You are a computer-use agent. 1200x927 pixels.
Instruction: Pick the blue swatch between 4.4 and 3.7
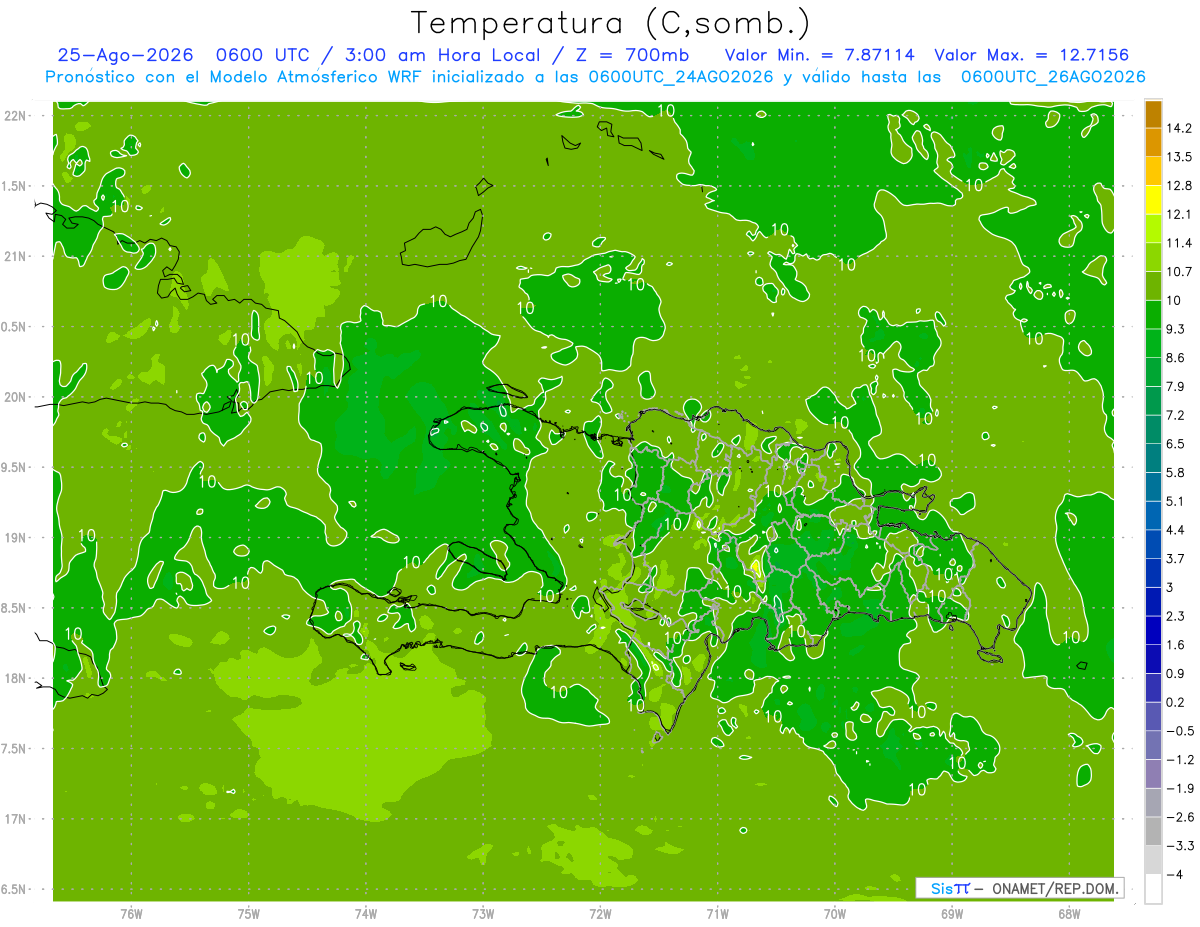(1153, 544)
